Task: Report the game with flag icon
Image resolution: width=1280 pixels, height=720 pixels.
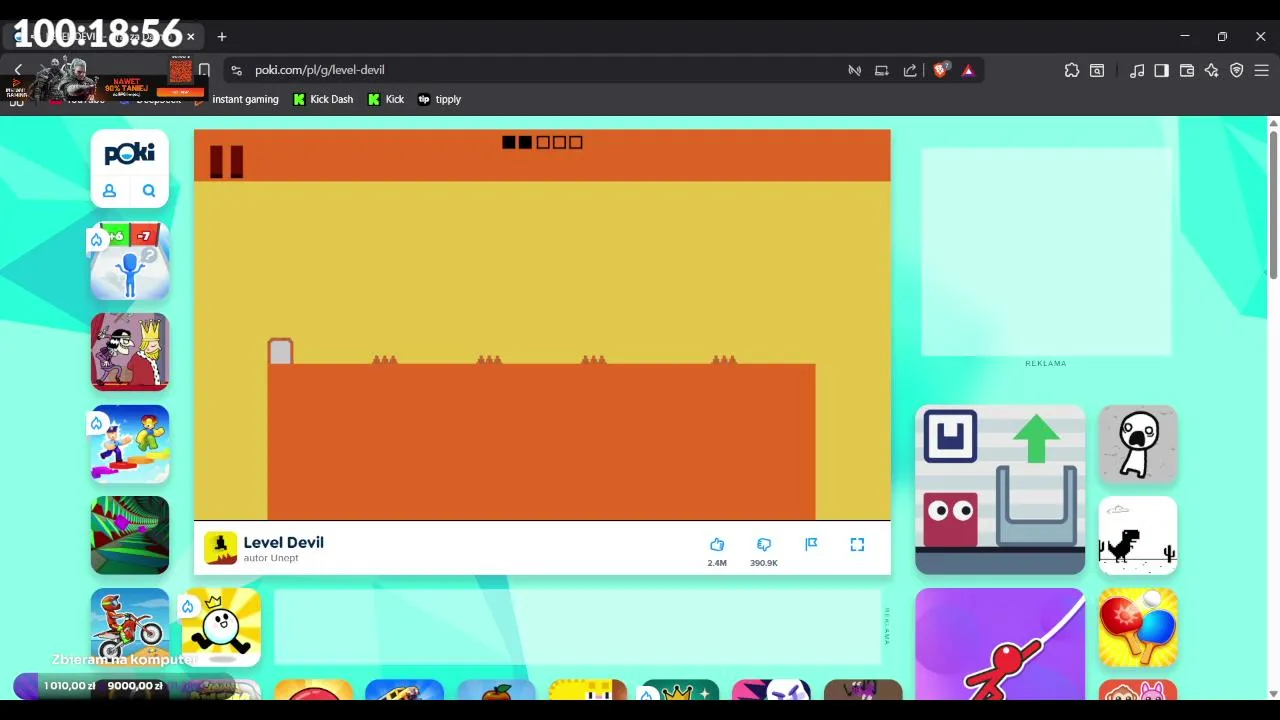Action: pyautogui.click(x=811, y=544)
